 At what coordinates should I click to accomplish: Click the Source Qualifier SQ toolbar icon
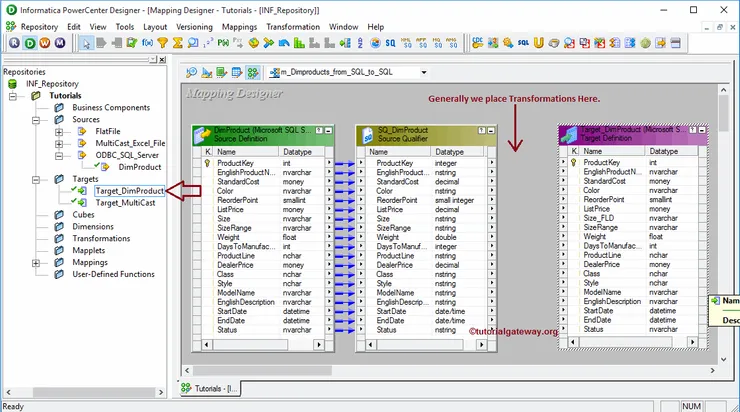tap(390, 43)
